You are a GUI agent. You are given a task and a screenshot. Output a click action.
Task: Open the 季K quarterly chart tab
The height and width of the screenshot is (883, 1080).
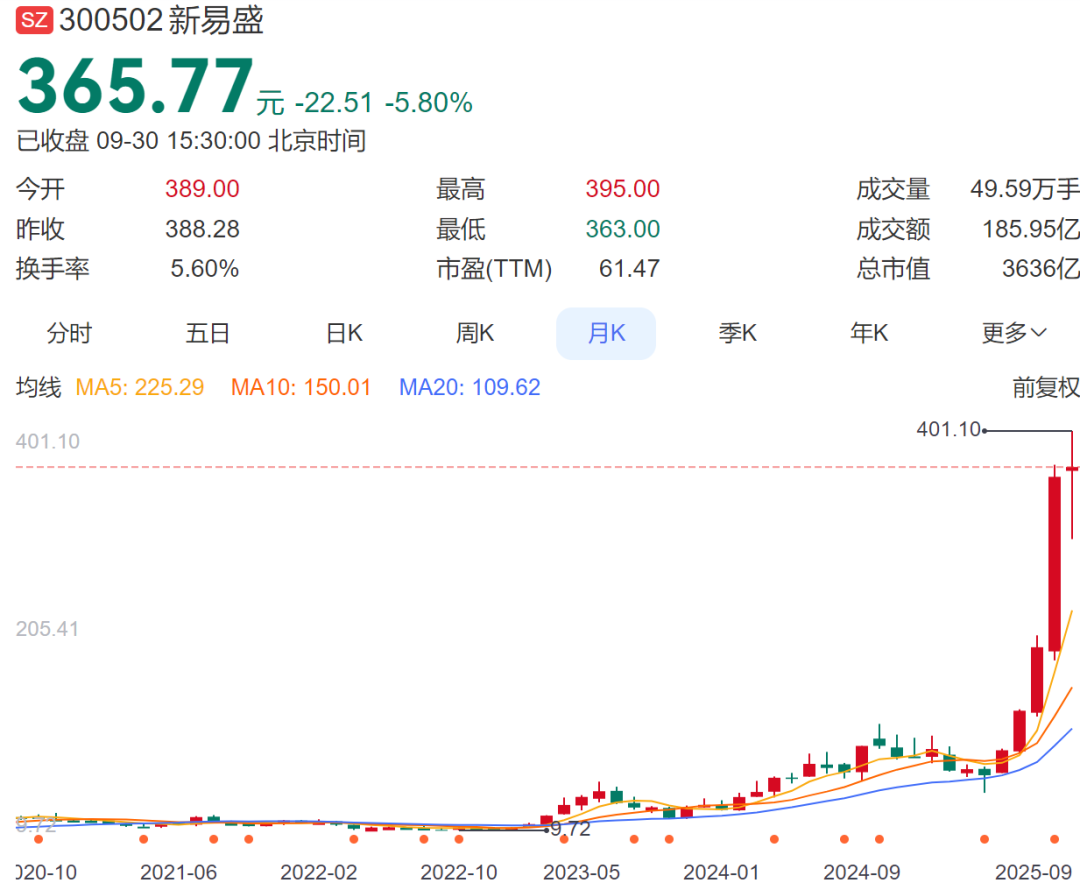point(738,333)
